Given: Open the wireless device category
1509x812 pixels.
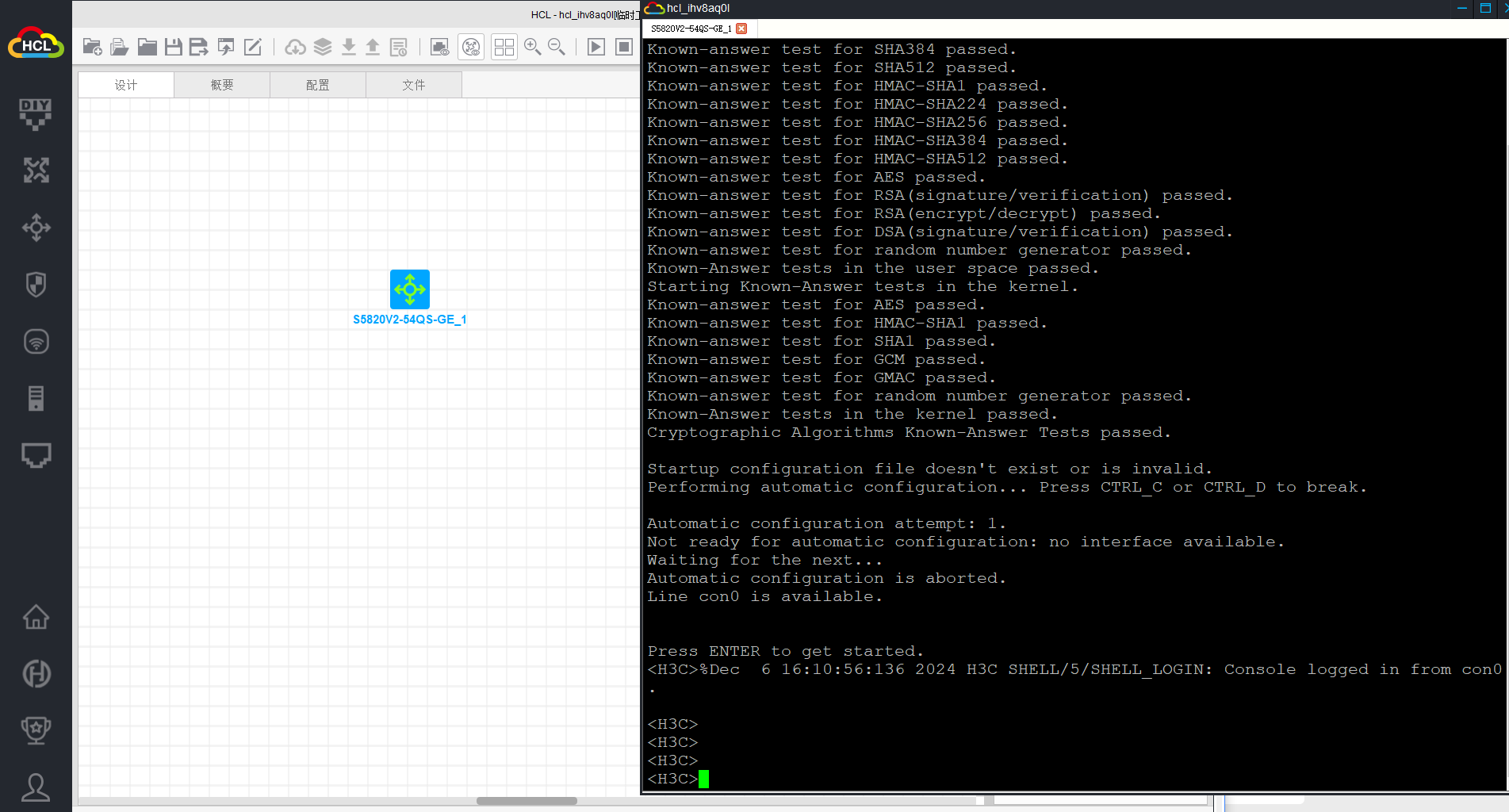Looking at the screenshot, I should [36, 342].
